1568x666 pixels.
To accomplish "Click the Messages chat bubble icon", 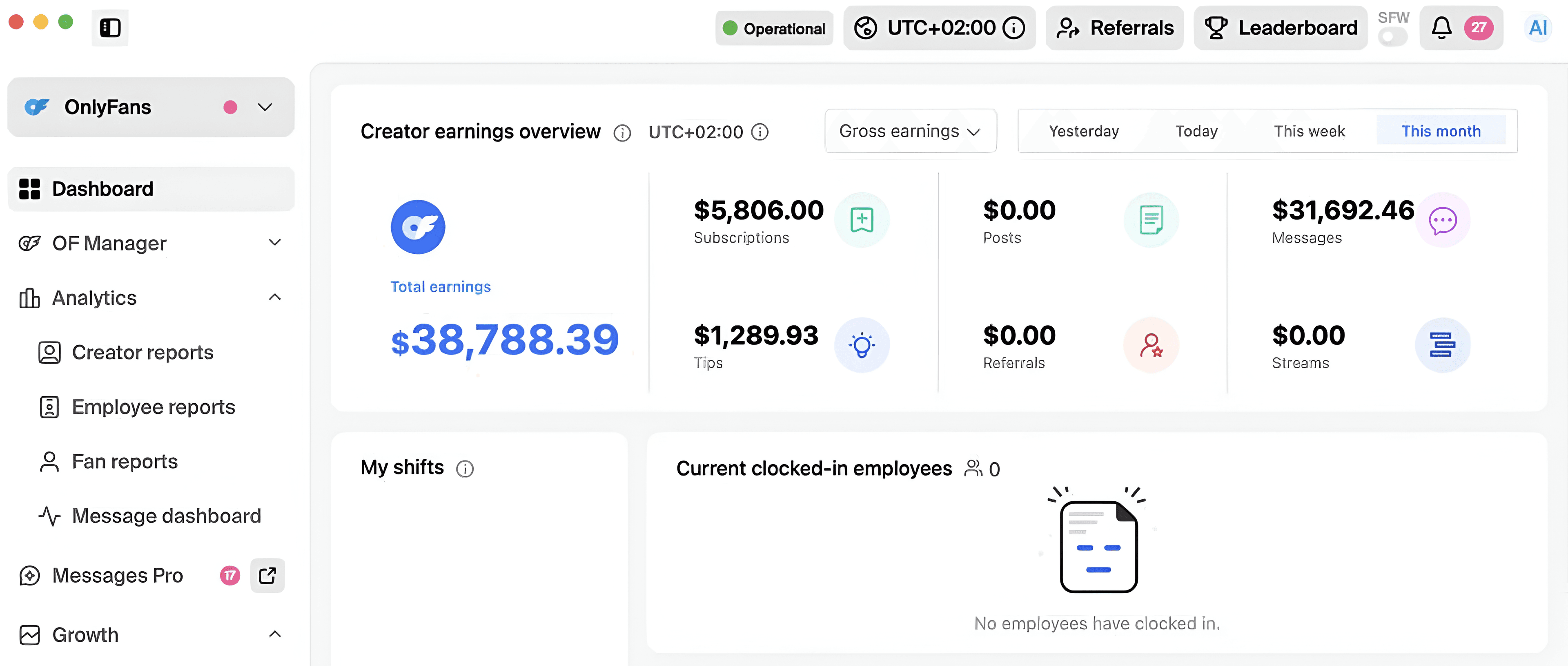I will click(1442, 220).
